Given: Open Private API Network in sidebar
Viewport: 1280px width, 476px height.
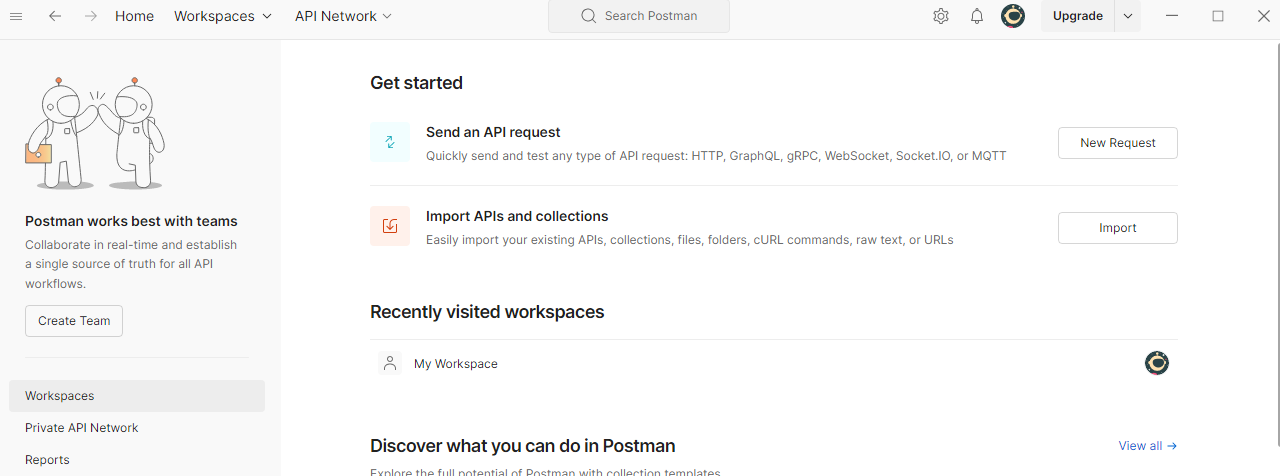Looking at the screenshot, I should coord(137,428).
